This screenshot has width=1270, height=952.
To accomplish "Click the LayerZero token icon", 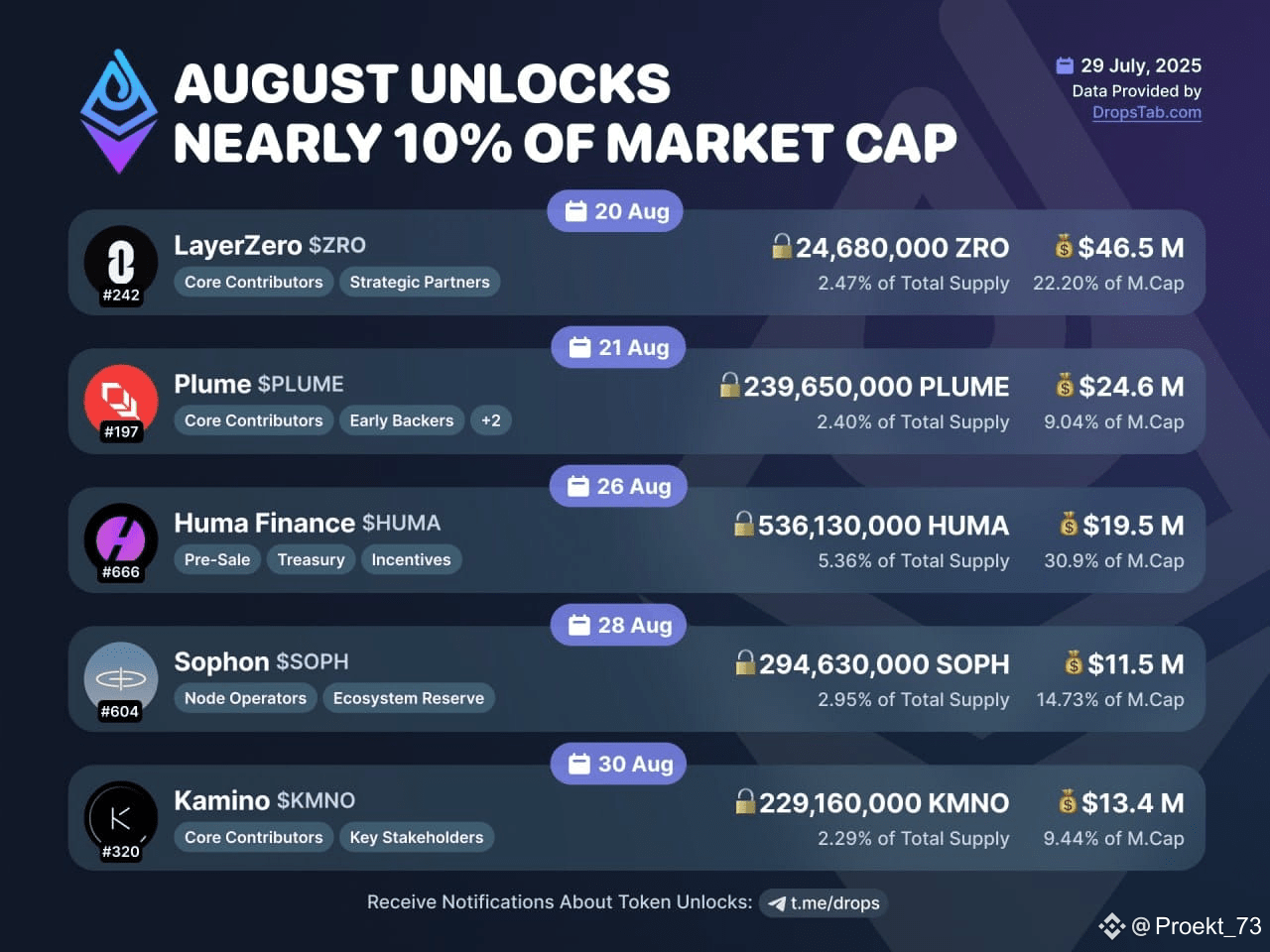I will (x=121, y=263).
